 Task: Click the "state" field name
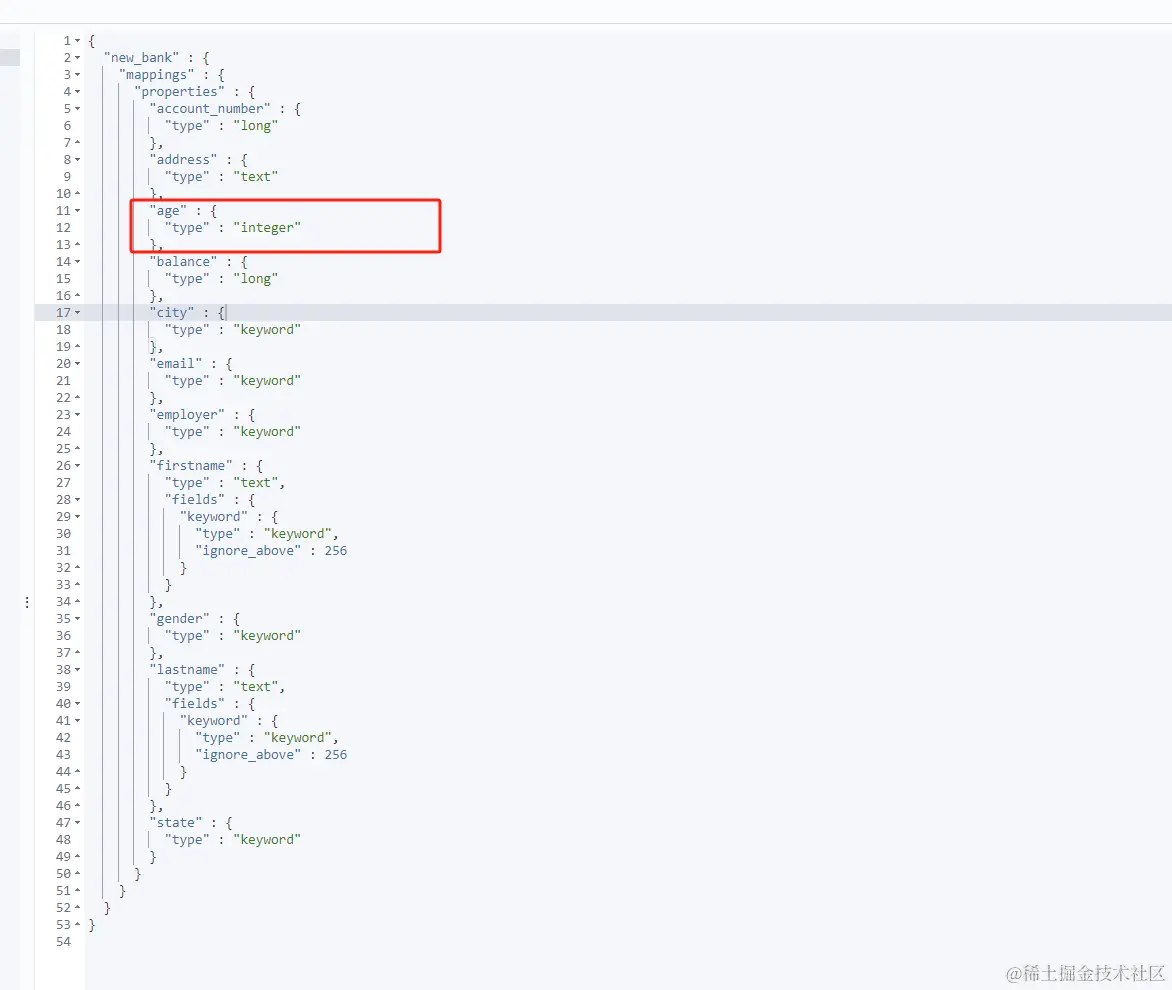(x=176, y=823)
